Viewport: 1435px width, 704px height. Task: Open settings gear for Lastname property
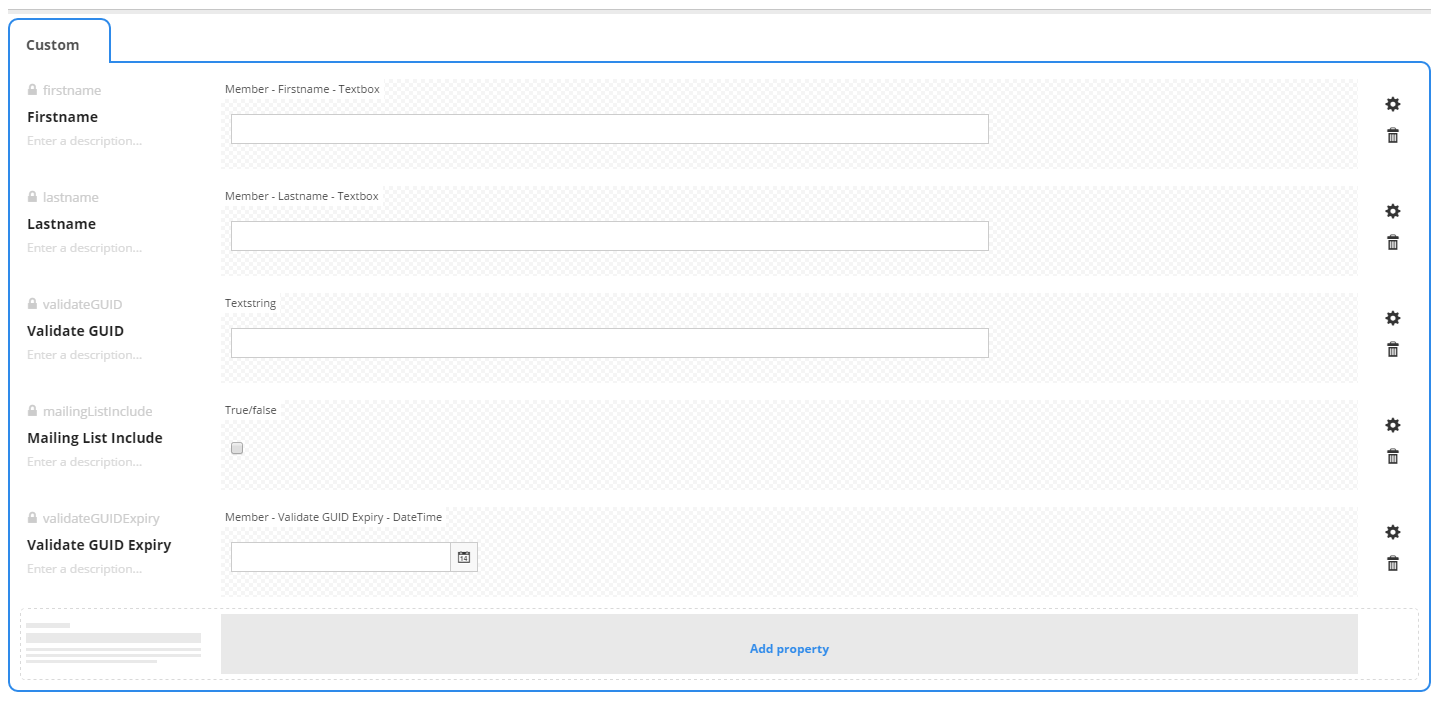pos(1392,211)
